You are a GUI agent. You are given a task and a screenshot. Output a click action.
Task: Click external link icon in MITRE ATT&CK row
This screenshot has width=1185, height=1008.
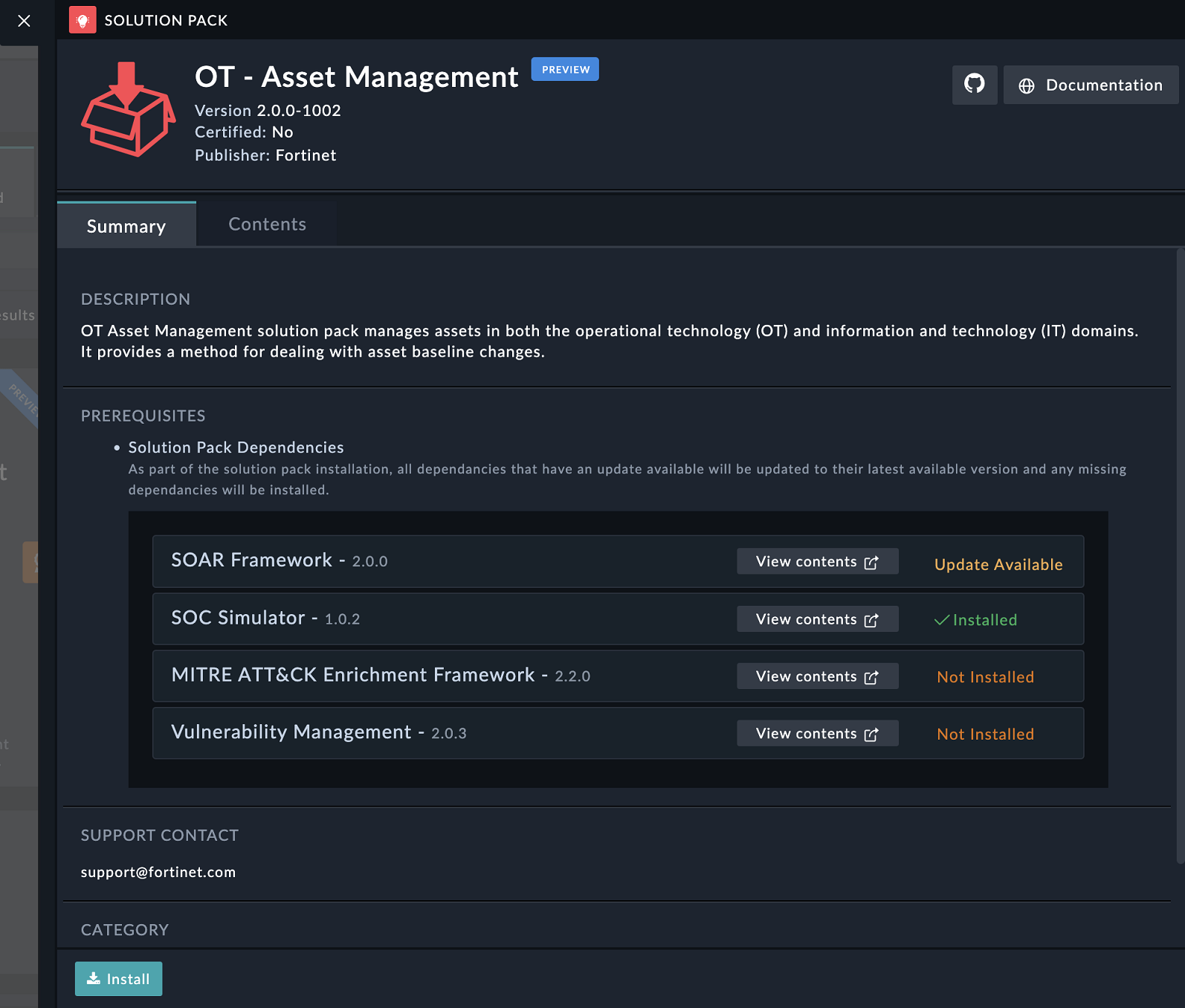pyautogui.click(x=871, y=677)
